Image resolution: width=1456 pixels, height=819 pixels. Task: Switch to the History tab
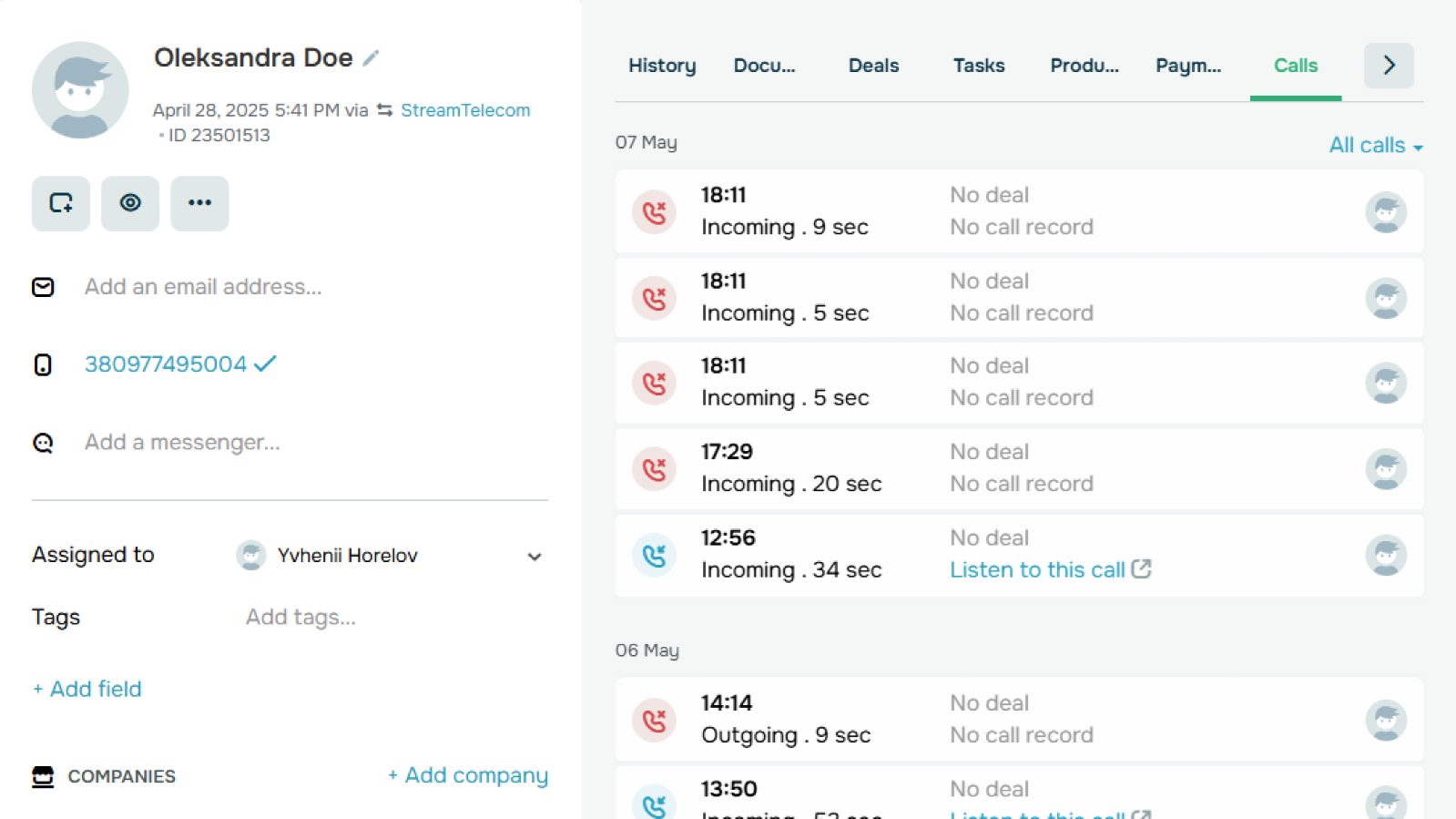[662, 66]
